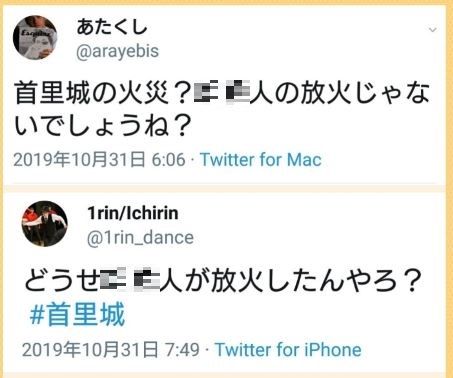Click the blurred word in first tweet
The width and height of the screenshot is (453, 378).
click(222, 93)
